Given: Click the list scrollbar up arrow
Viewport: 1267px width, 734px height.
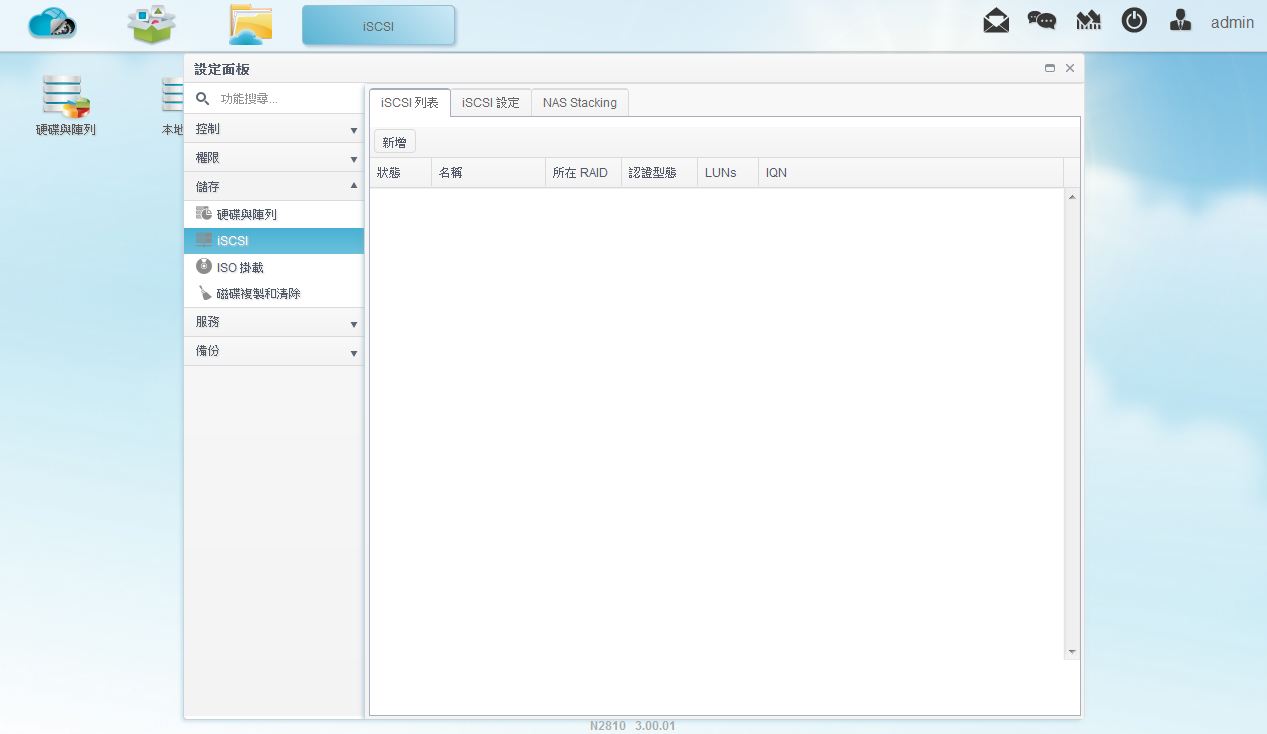Looking at the screenshot, I should [1072, 197].
